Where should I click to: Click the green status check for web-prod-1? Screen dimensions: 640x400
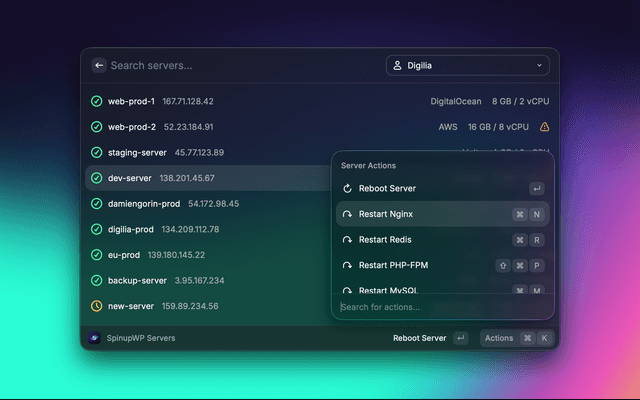pyautogui.click(x=96, y=101)
